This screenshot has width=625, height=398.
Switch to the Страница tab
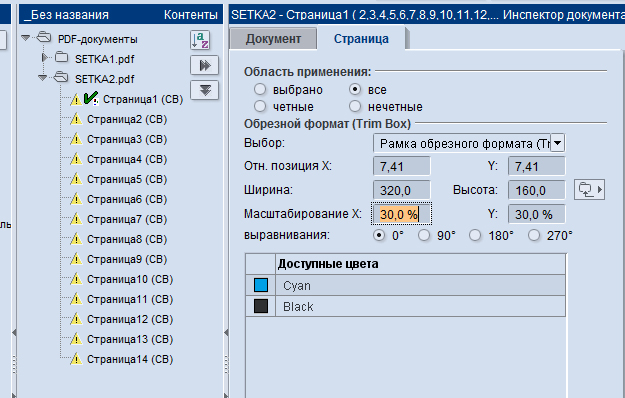tap(361, 39)
